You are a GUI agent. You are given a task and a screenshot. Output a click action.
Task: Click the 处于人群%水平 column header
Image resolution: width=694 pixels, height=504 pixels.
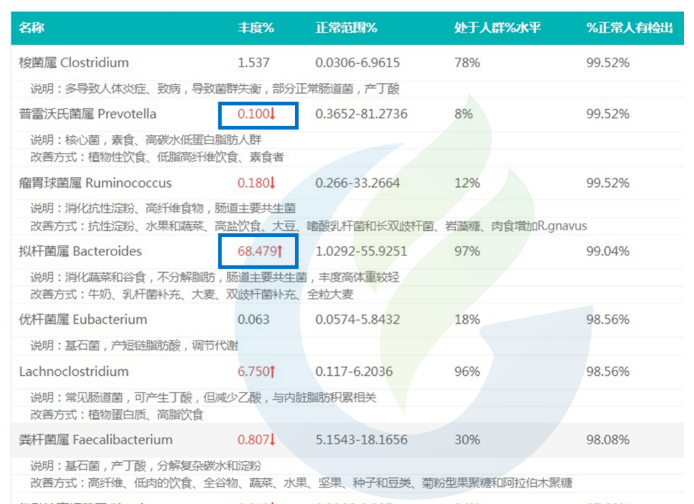(497, 25)
